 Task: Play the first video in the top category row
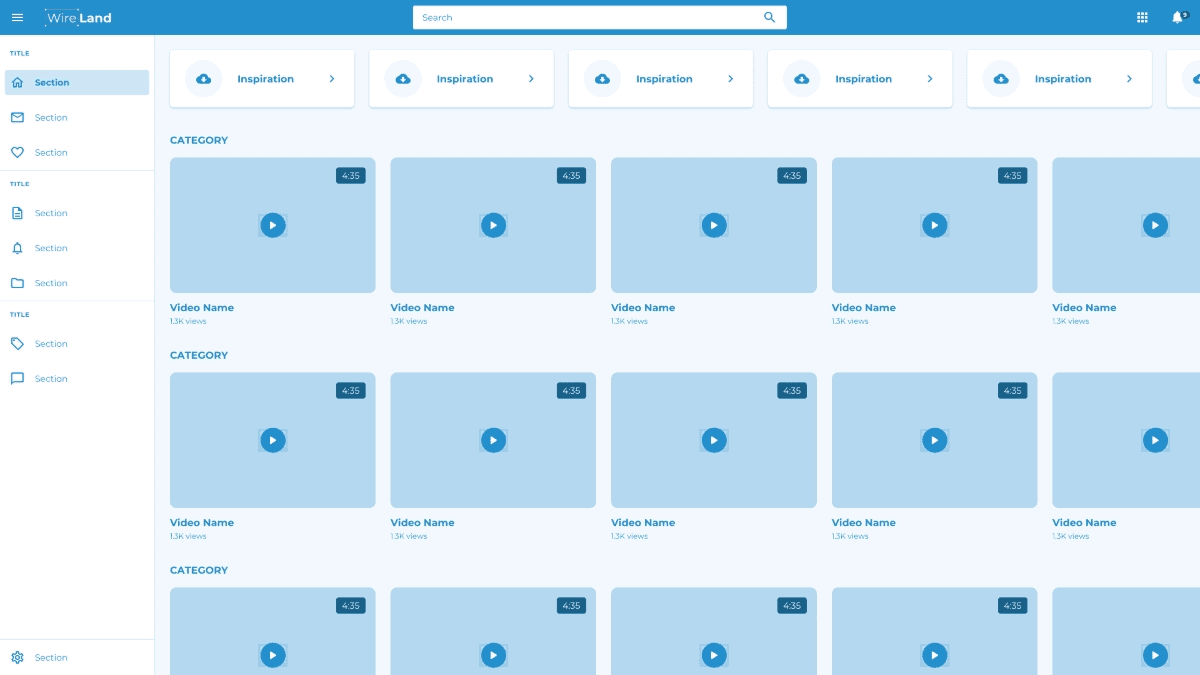(x=273, y=225)
